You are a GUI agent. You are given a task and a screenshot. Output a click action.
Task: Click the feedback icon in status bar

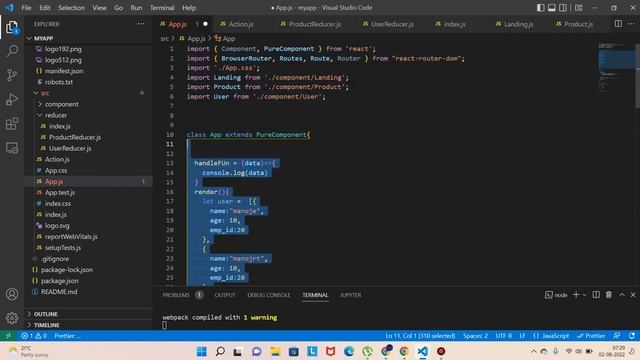[617, 336]
